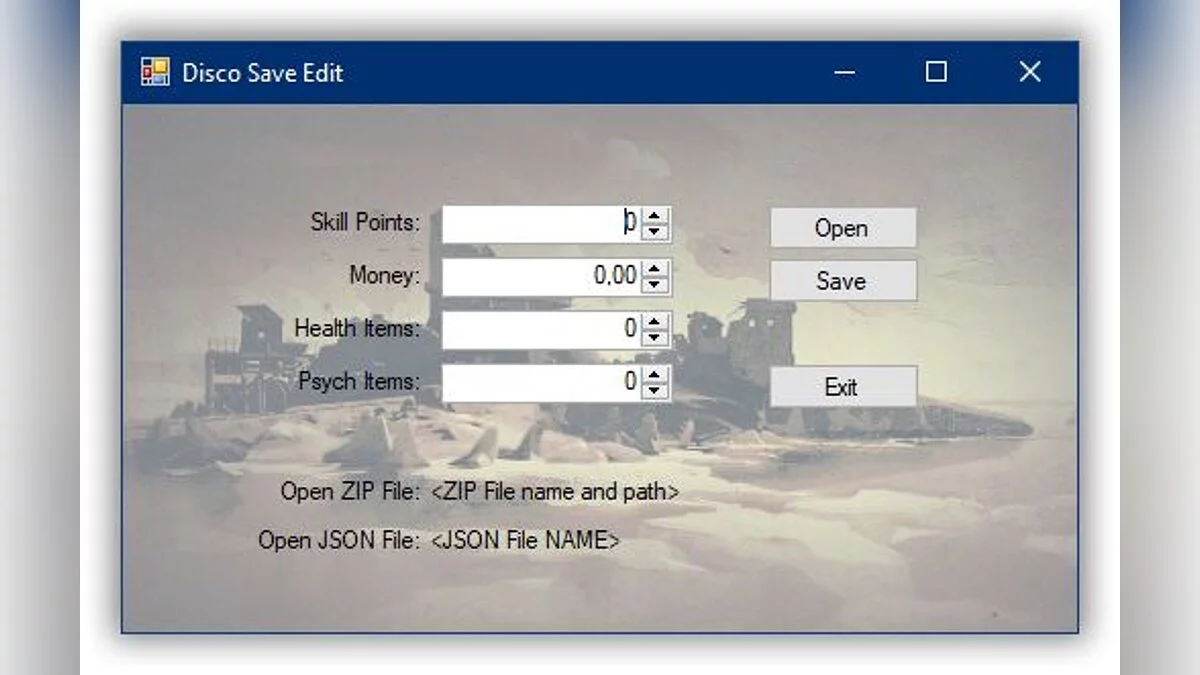
Task: Click the Save button
Action: click(843, 281)
